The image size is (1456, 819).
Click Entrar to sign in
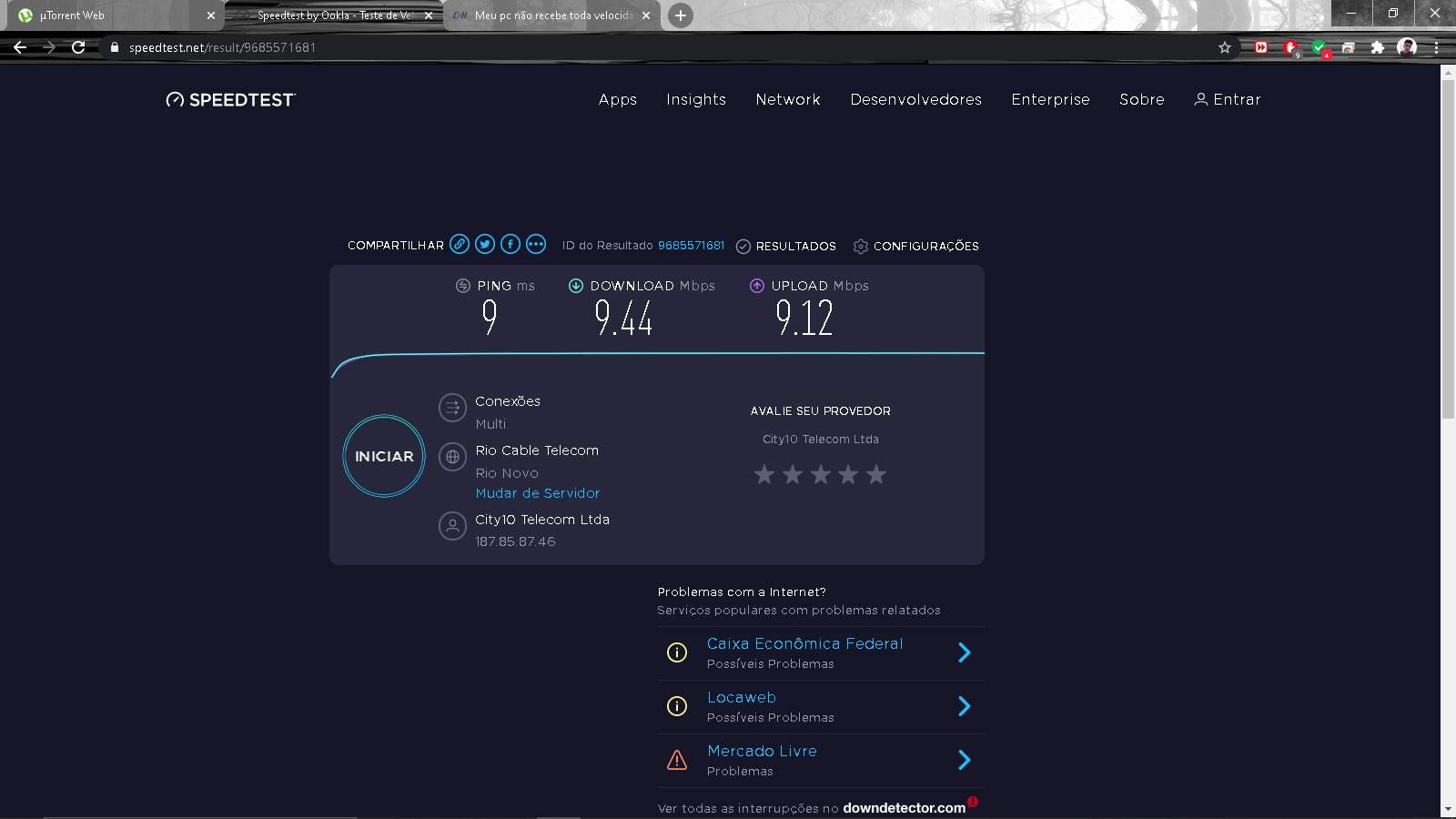click(x=1228, y=100)
